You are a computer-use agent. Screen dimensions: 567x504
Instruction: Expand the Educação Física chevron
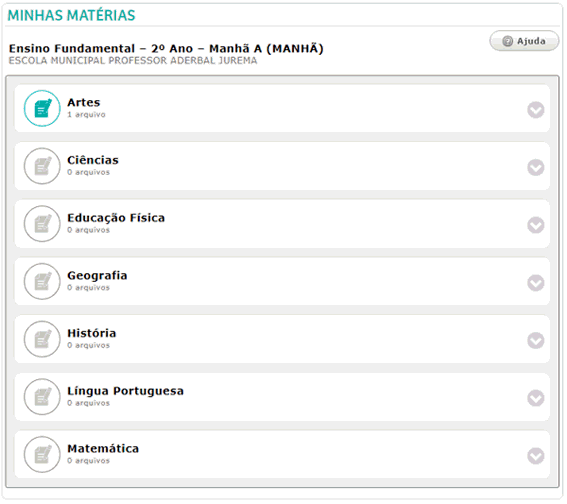pyautogui.click(x=536, y=225)
